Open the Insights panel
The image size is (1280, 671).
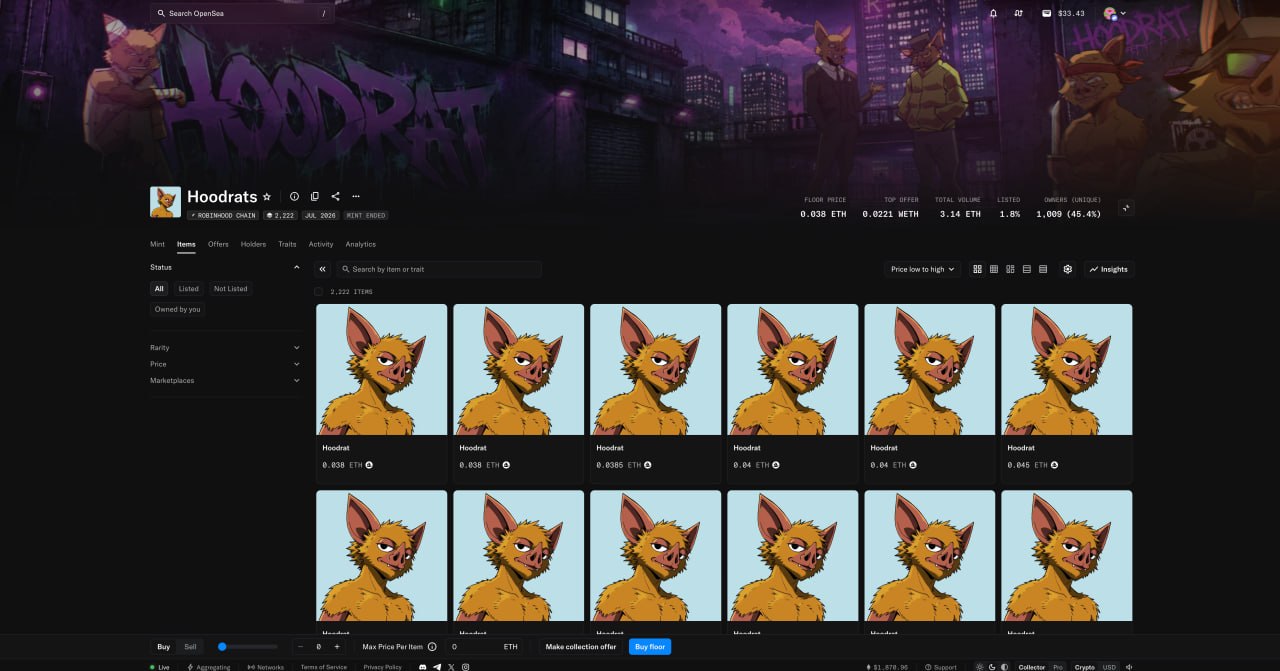point(1109,269)
